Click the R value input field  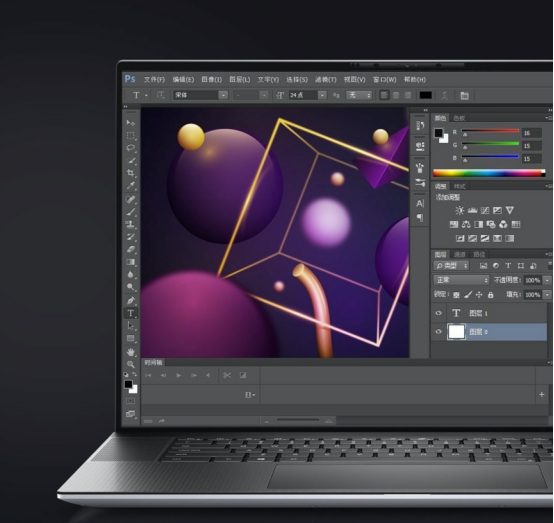532,133
